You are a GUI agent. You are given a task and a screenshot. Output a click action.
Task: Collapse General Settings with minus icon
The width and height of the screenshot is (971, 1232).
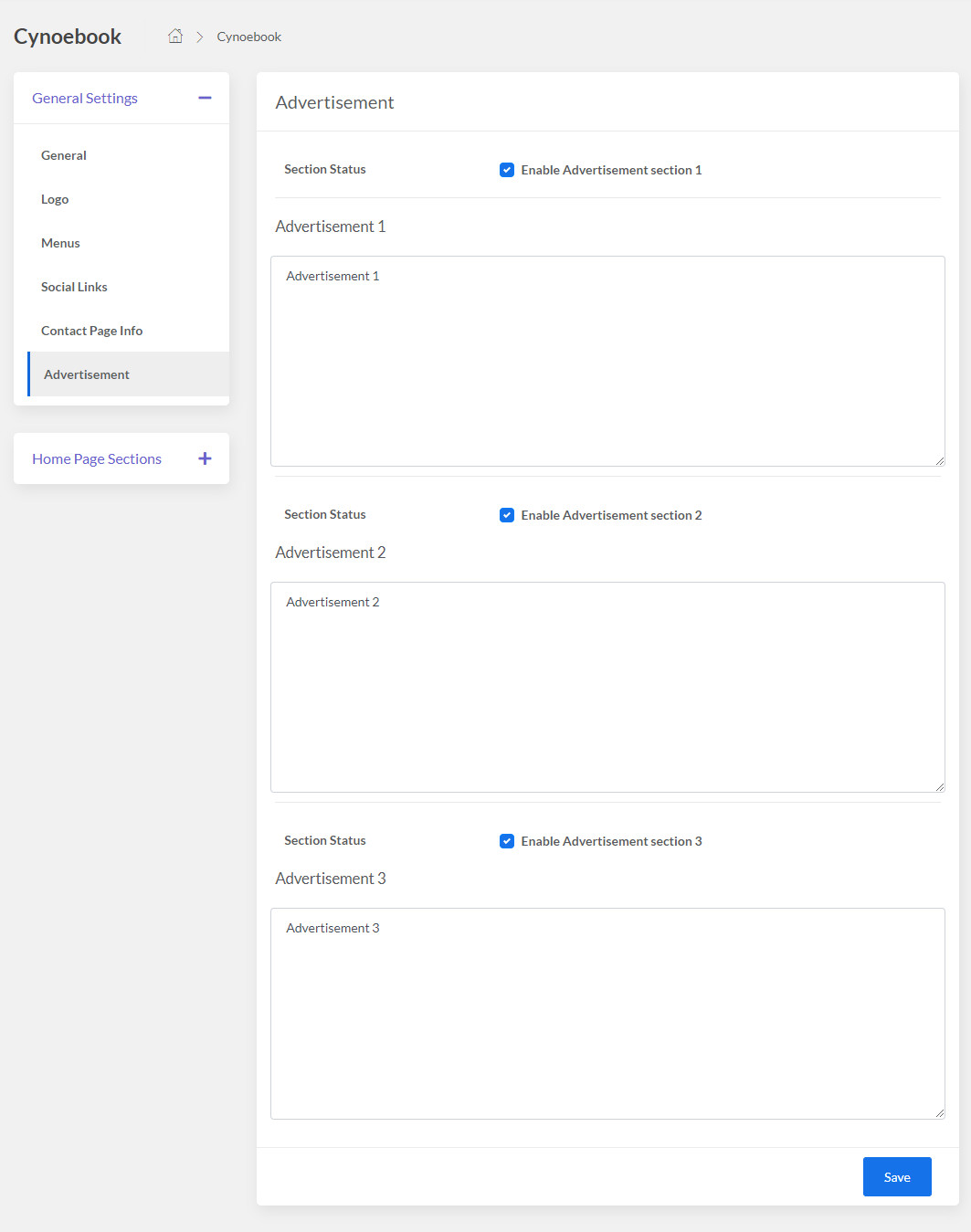coord(205,98)
